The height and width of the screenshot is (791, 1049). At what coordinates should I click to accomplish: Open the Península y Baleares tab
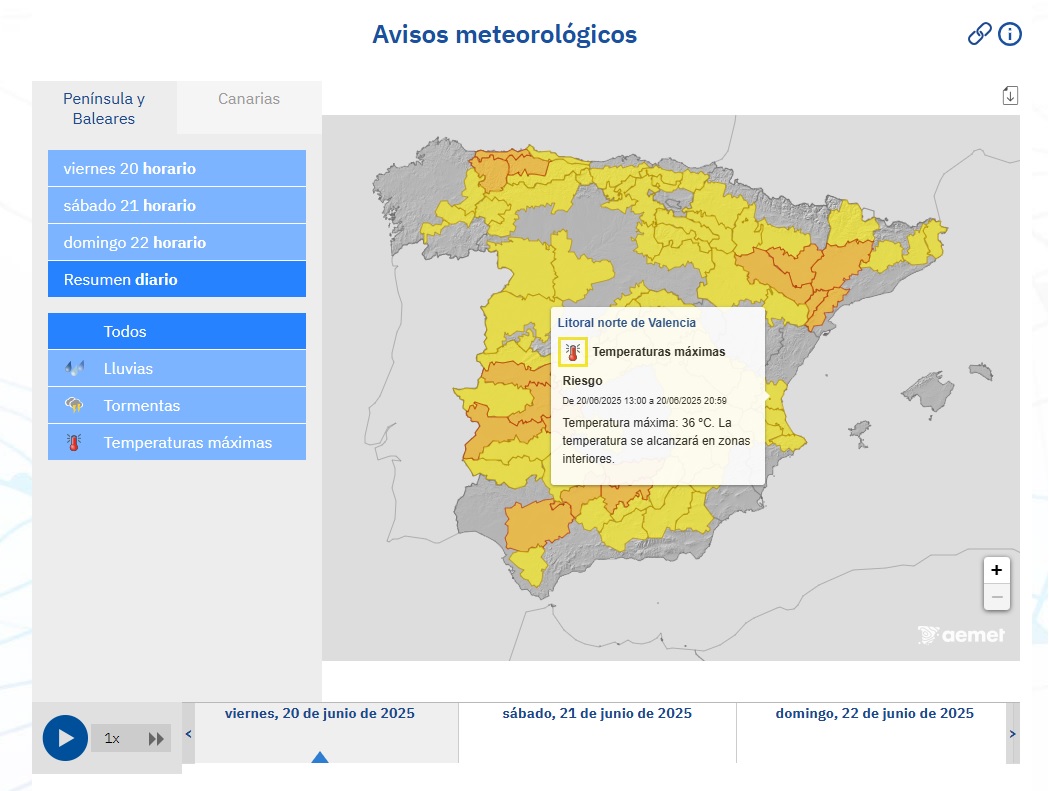pyautogui.click(x=103, y=108)
